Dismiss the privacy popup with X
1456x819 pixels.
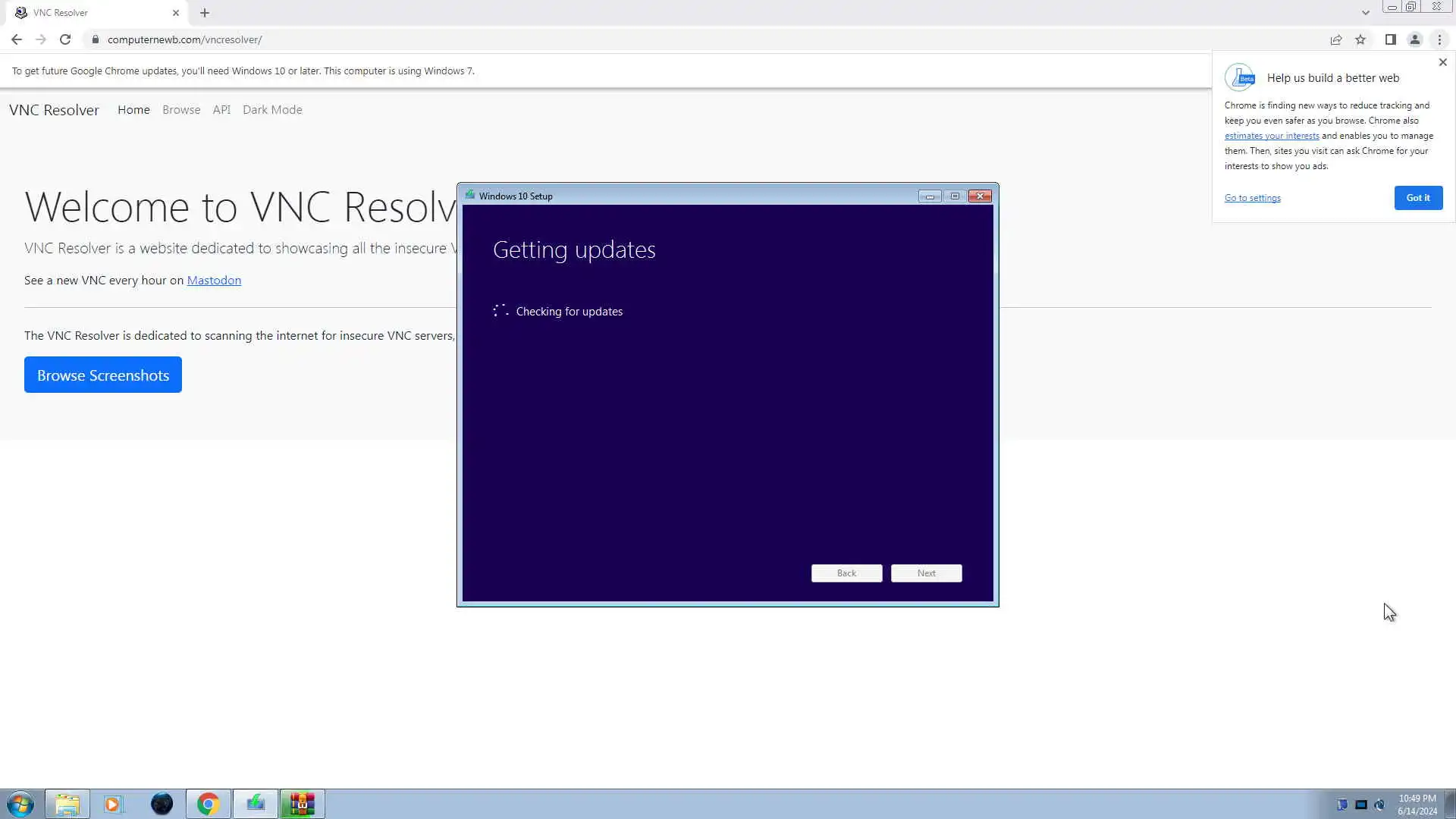1442,62
